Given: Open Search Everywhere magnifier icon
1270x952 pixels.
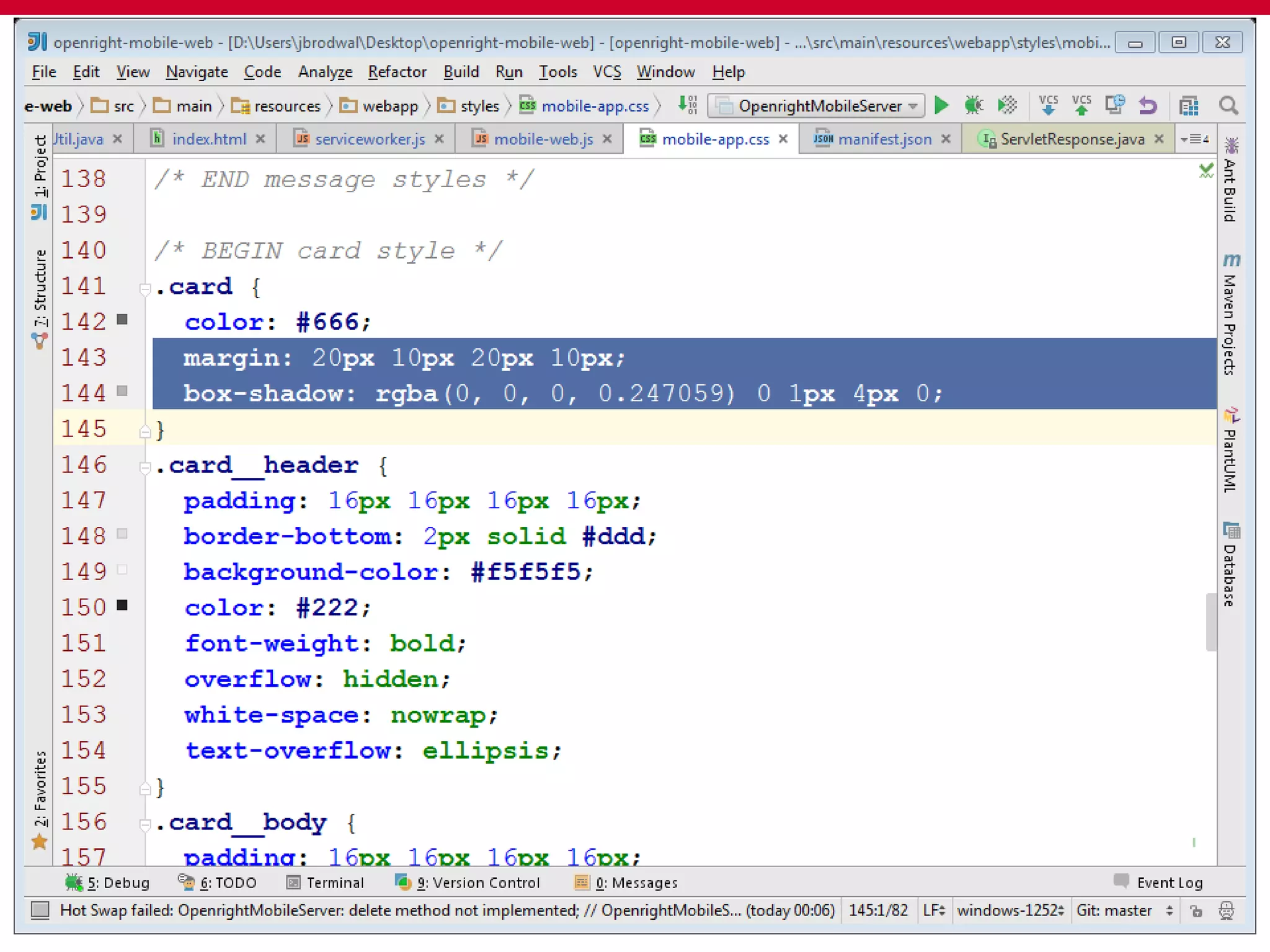Looking at the screenshot, I should tap(1228, 106).
